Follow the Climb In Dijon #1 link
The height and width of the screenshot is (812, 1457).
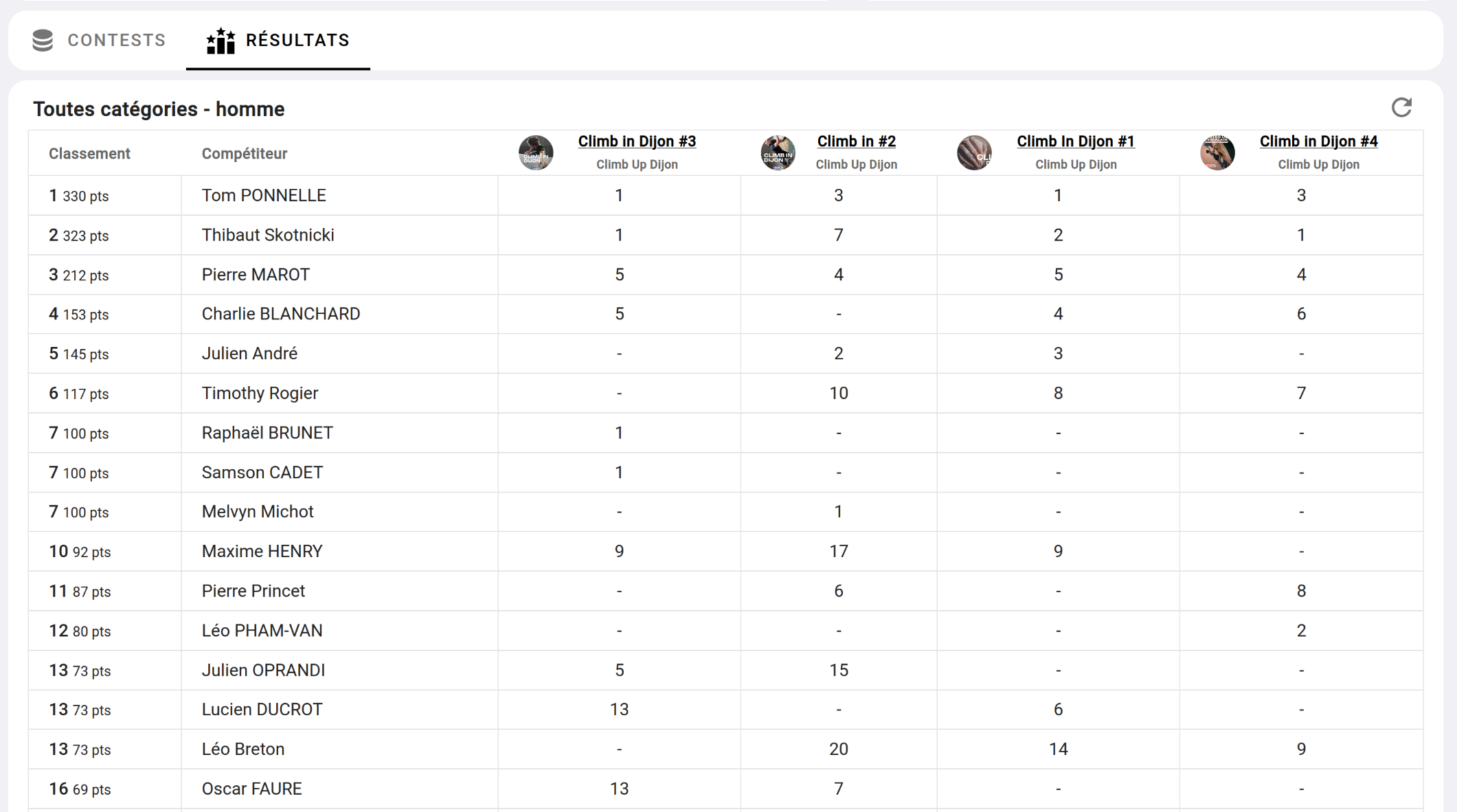coord(1075,142)
